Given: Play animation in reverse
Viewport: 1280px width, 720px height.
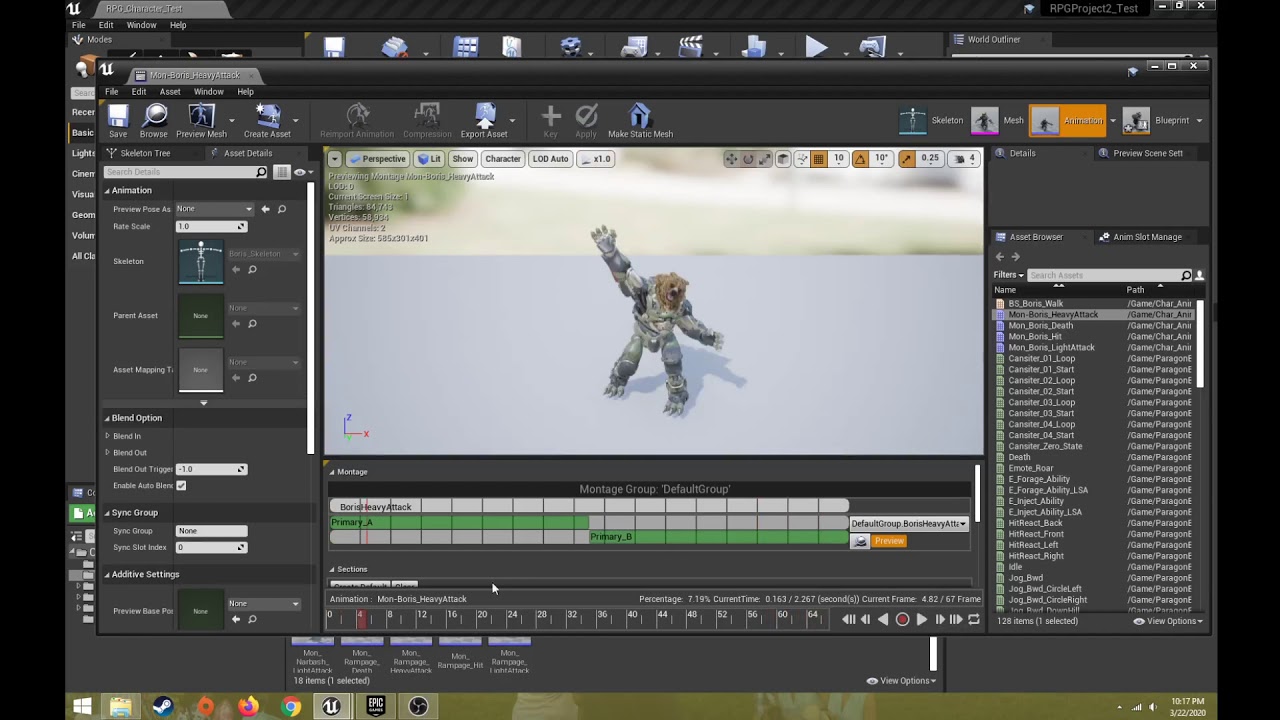Looking at the screenshot, I should [x=883, y=620].
